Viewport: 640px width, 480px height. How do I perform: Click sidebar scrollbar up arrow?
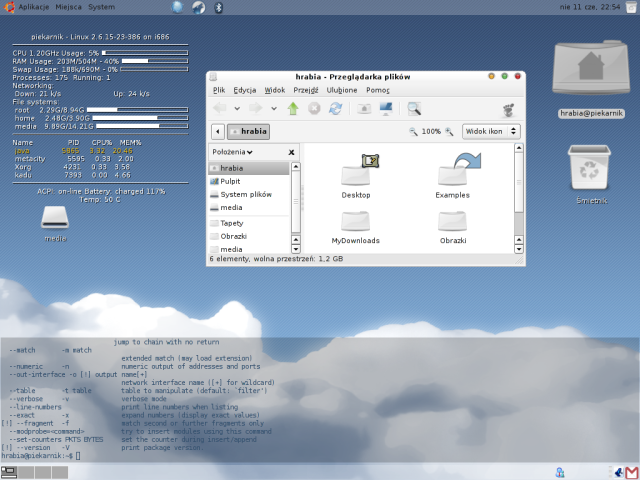pos(296,167)
